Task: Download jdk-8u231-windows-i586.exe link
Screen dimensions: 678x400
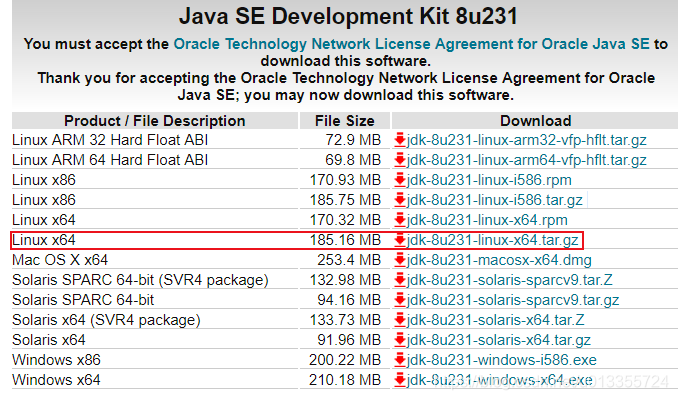Action: pyautogui.click(x=502, y=360)
